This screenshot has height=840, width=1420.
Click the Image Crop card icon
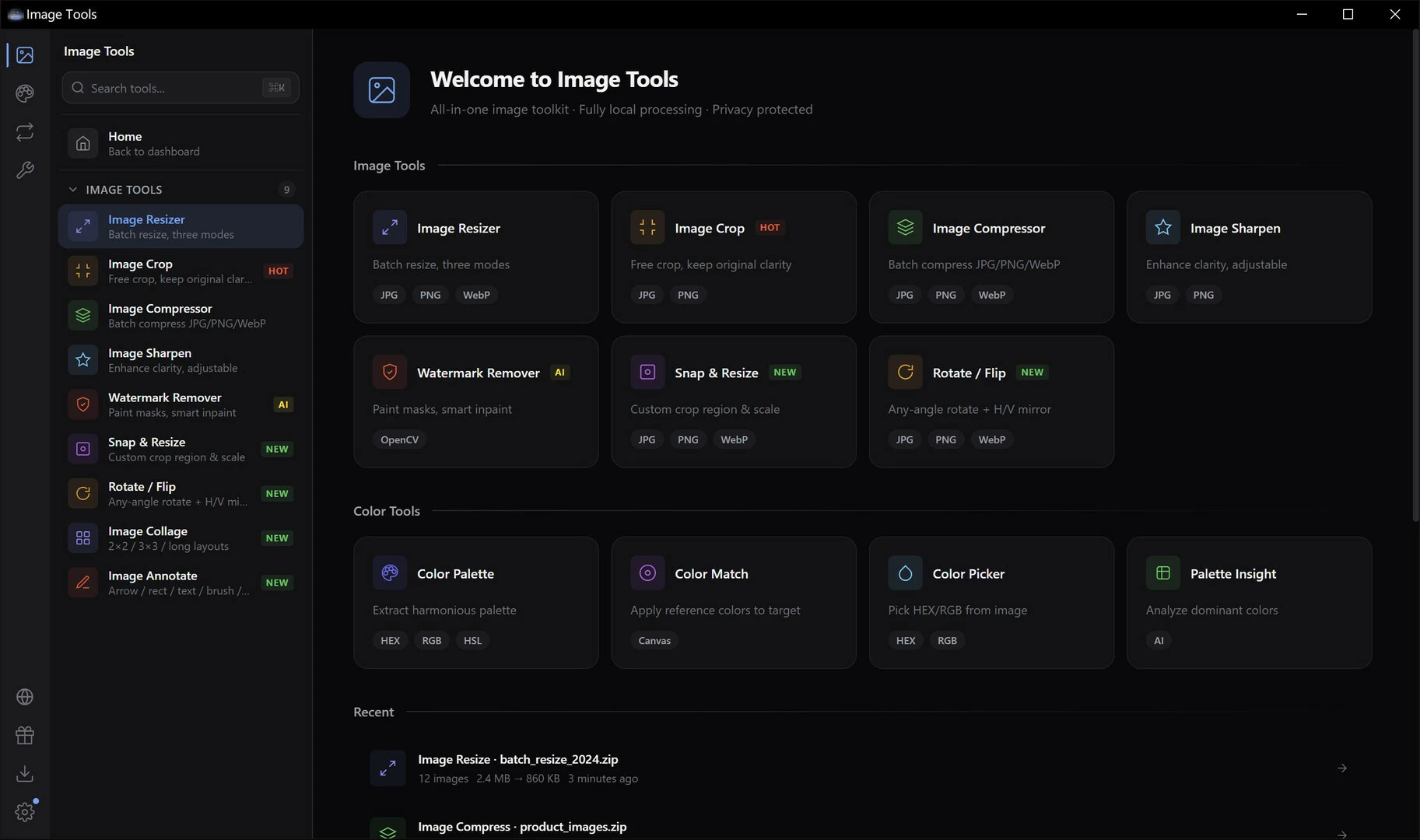pyautogui.click(x=647, y=228)
